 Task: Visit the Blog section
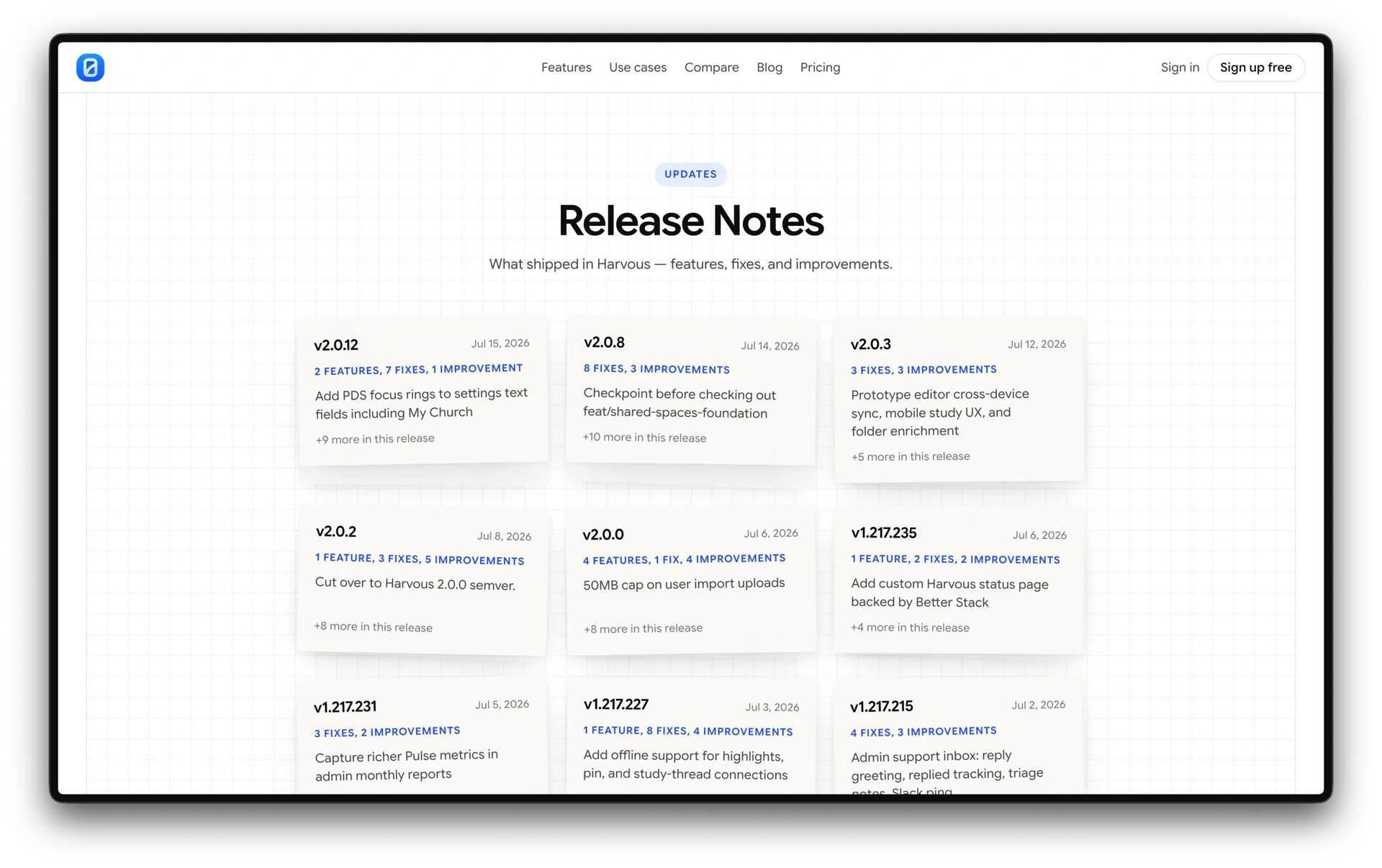(x=769, y=68)
